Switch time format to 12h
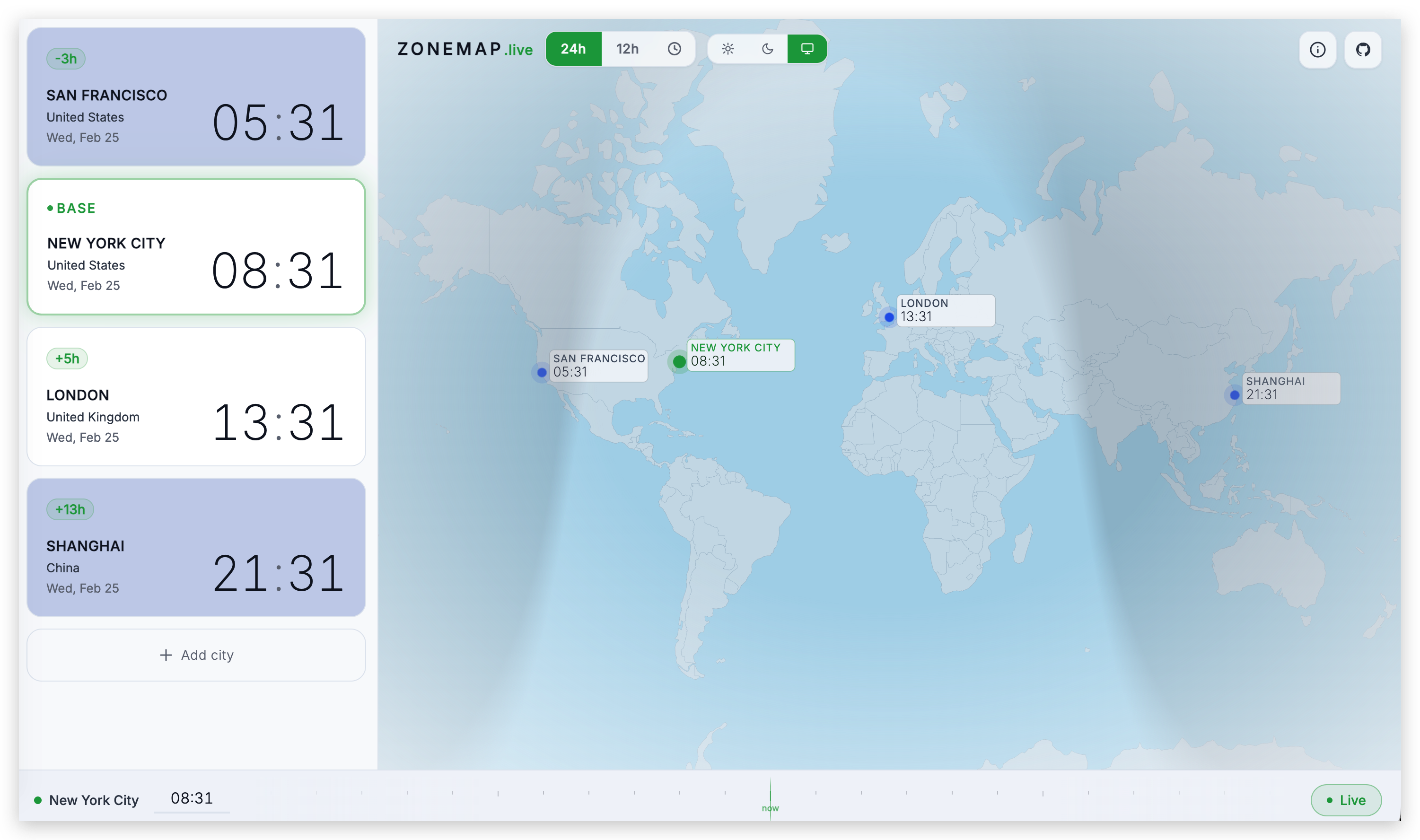Image resolution: width=1420 pixels, height=840 pixels. (x=627, y=49)
